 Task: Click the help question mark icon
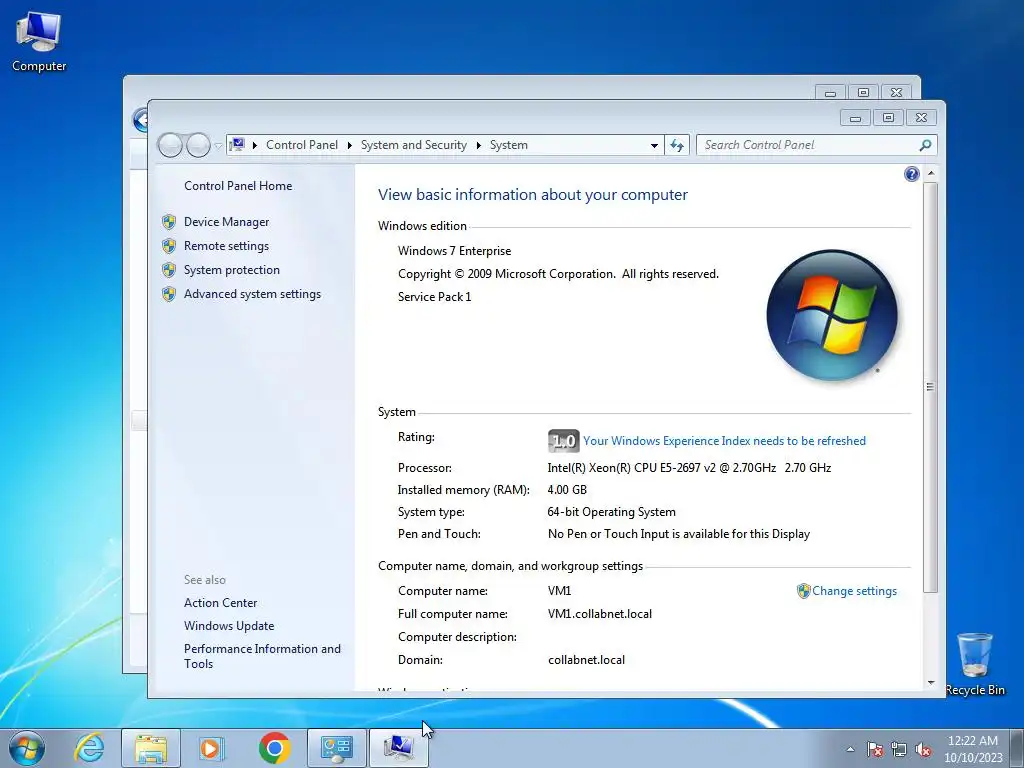click(912, 174)
